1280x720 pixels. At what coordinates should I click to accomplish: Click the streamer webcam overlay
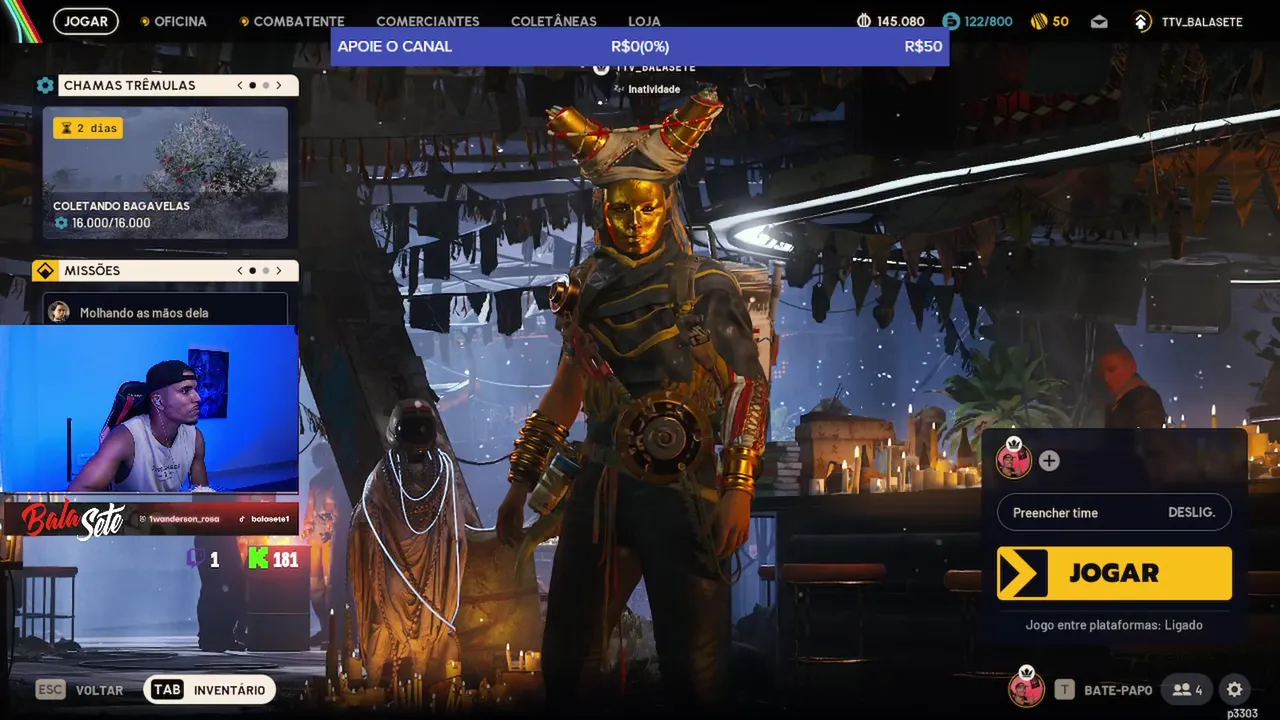click(x=149, y=408)
